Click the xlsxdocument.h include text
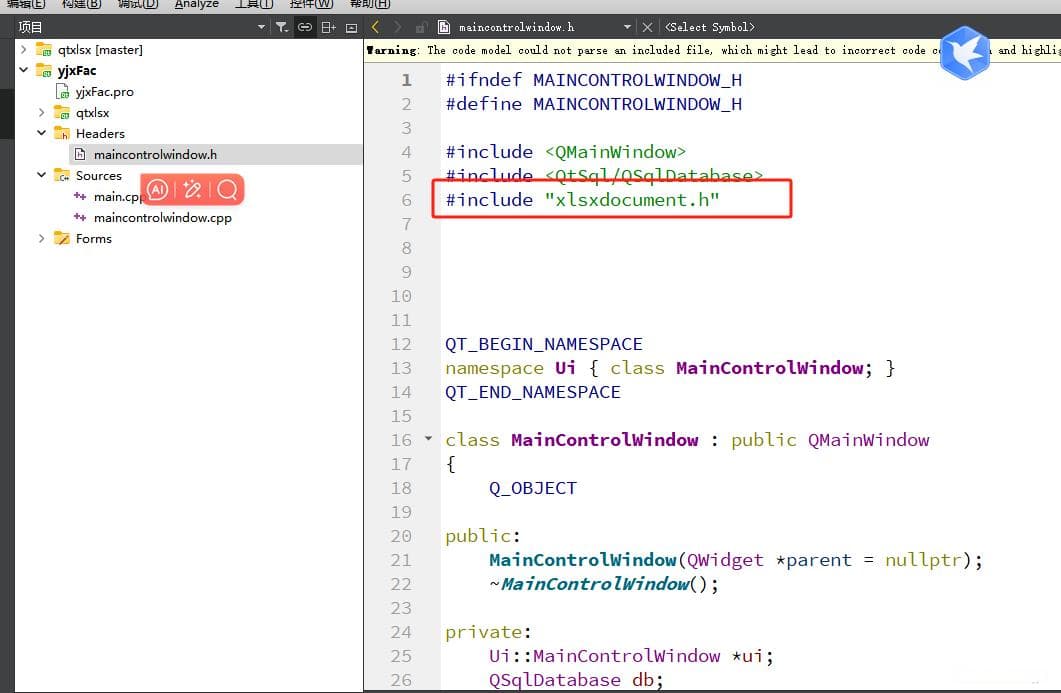 632,200
